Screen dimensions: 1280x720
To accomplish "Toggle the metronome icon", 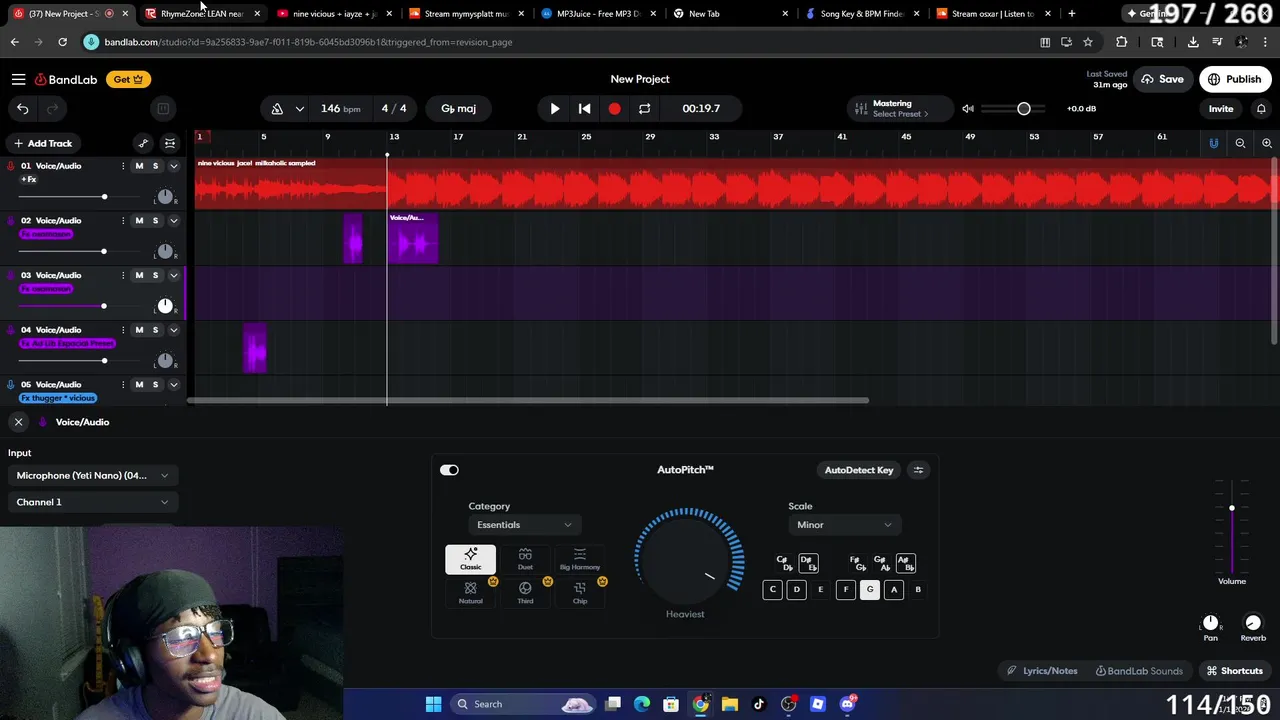I will click(x=277, y=108).
